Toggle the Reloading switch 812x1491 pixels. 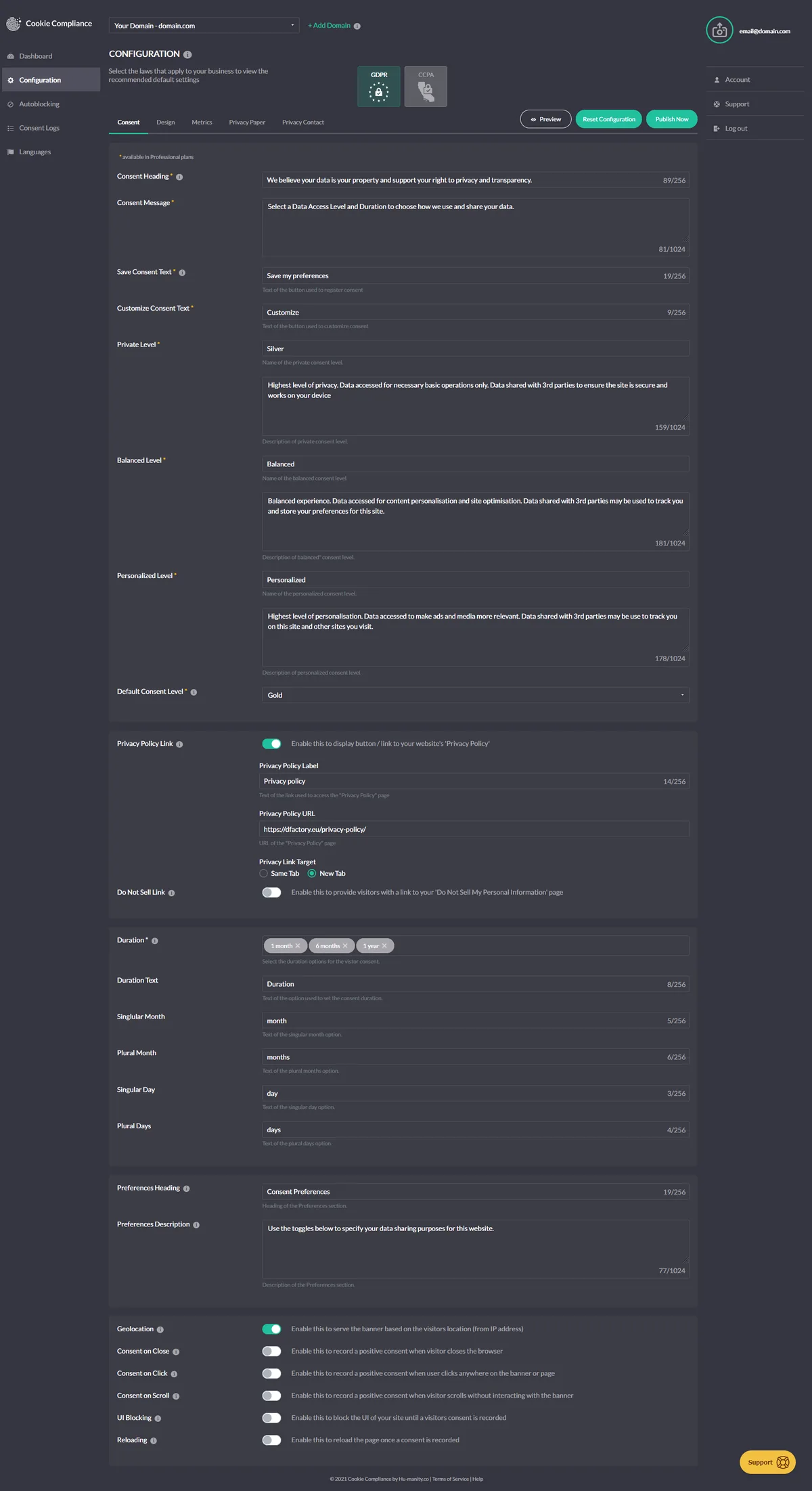coord(271,1440)
